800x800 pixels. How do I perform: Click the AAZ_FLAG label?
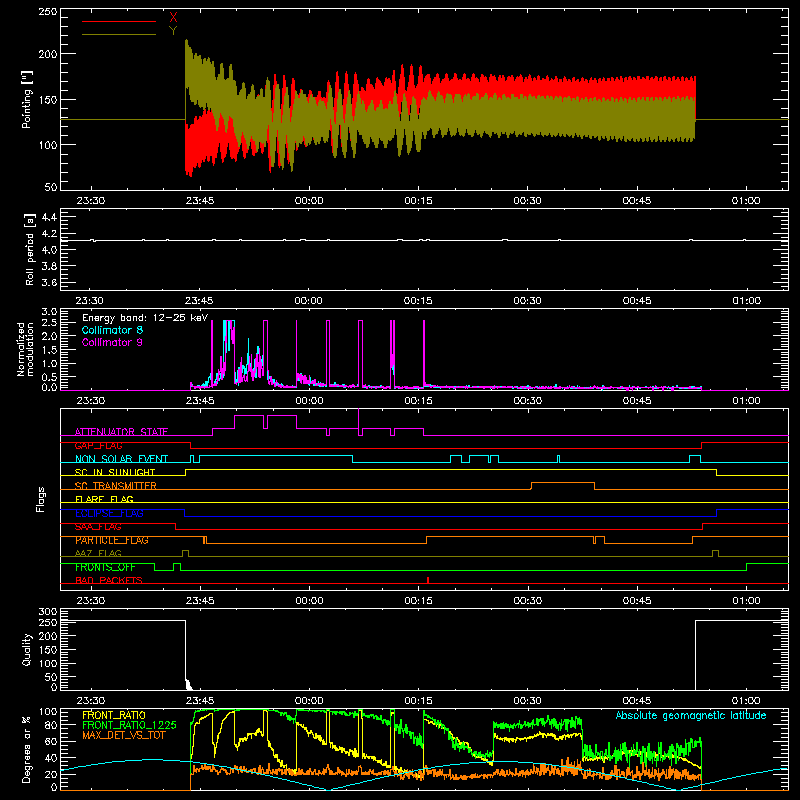point(98,554)
